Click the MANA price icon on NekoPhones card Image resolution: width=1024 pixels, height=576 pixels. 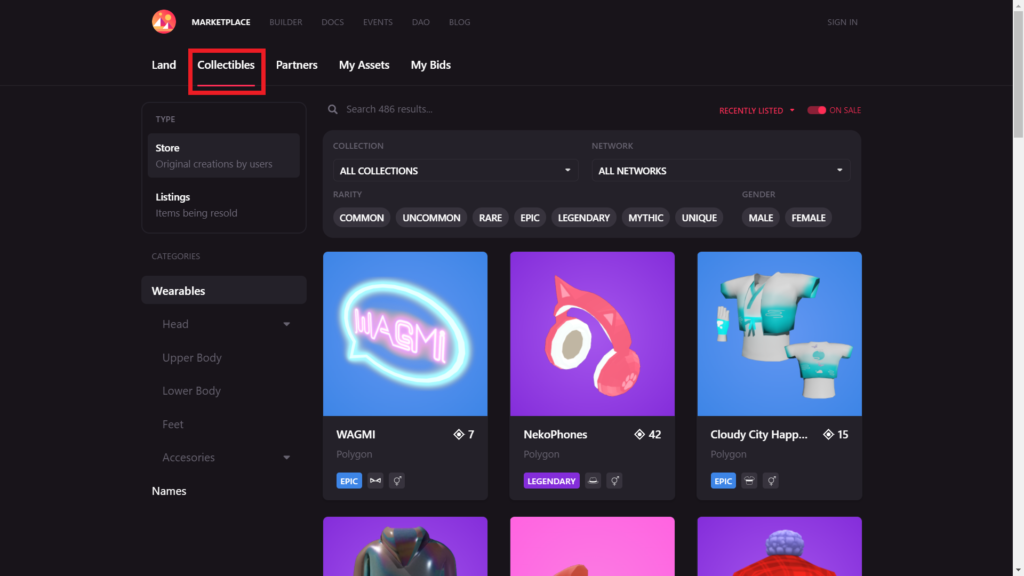point(639,434)
